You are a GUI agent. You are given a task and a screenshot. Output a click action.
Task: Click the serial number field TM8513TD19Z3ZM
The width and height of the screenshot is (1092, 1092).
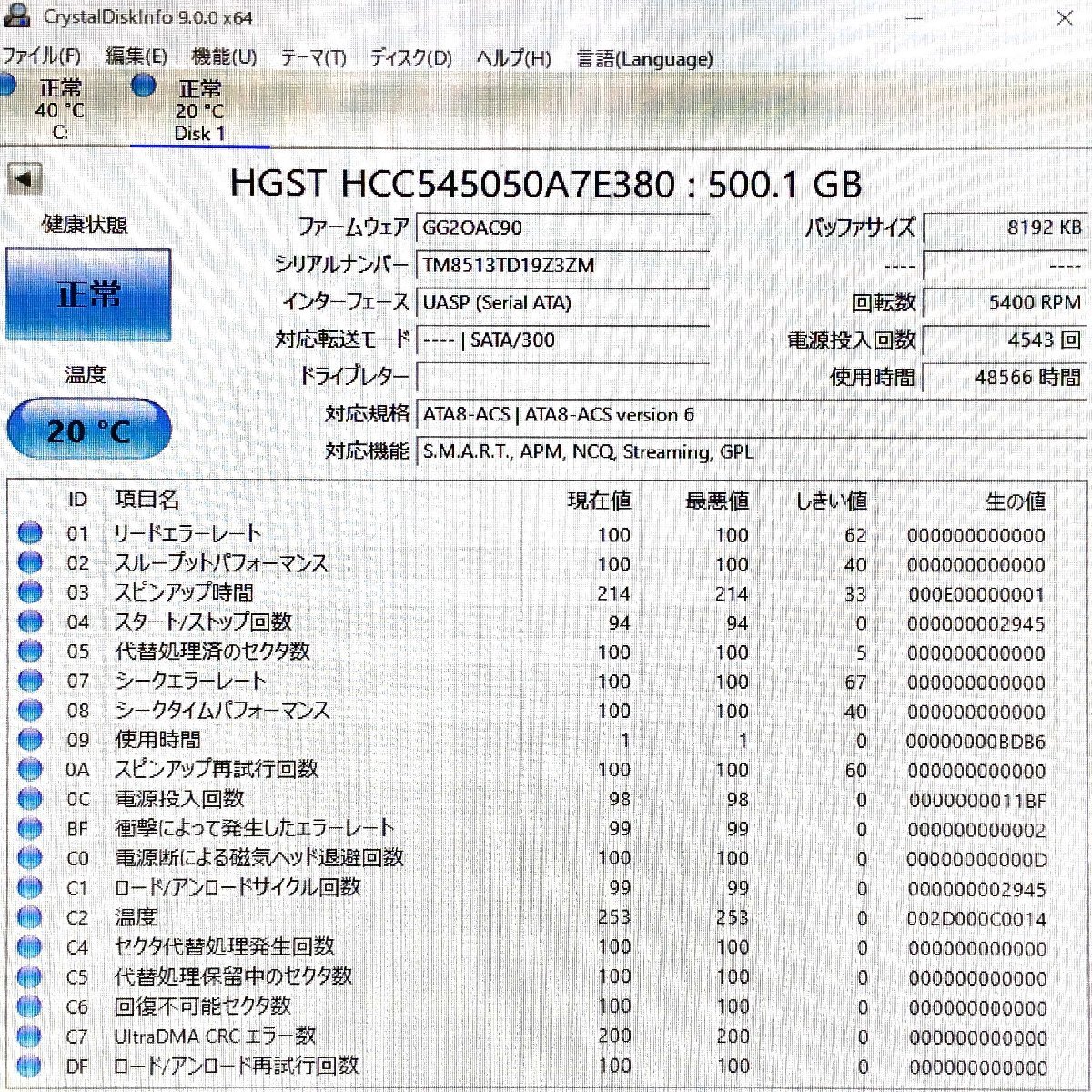point(563,265)
